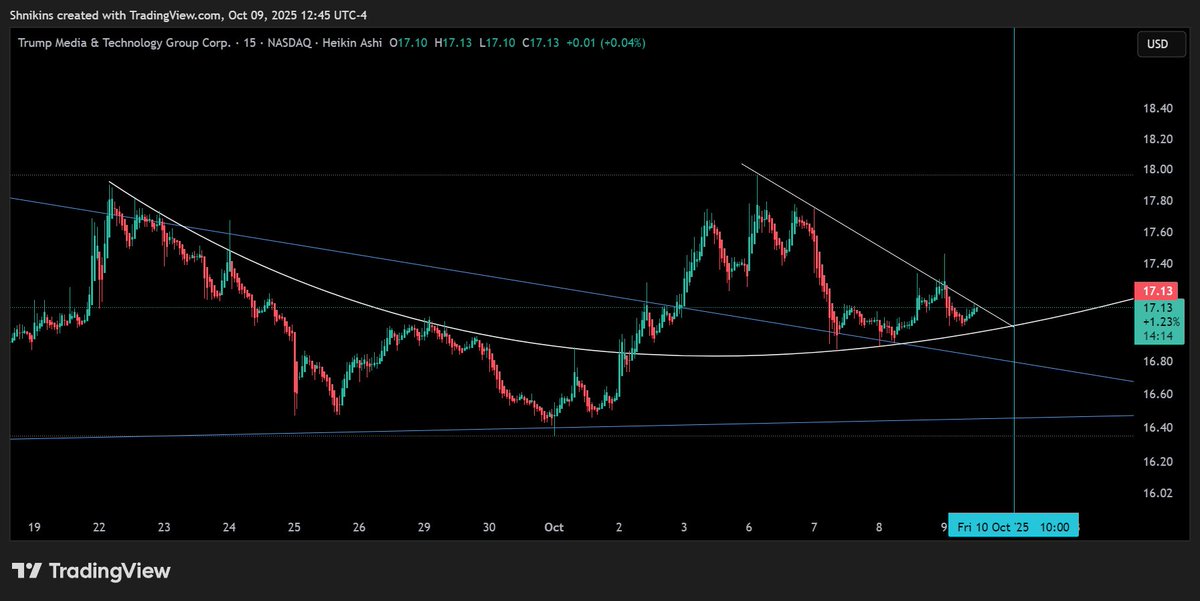Click the 7 date on time axis

pyautogui.click(x=814, y=526)
